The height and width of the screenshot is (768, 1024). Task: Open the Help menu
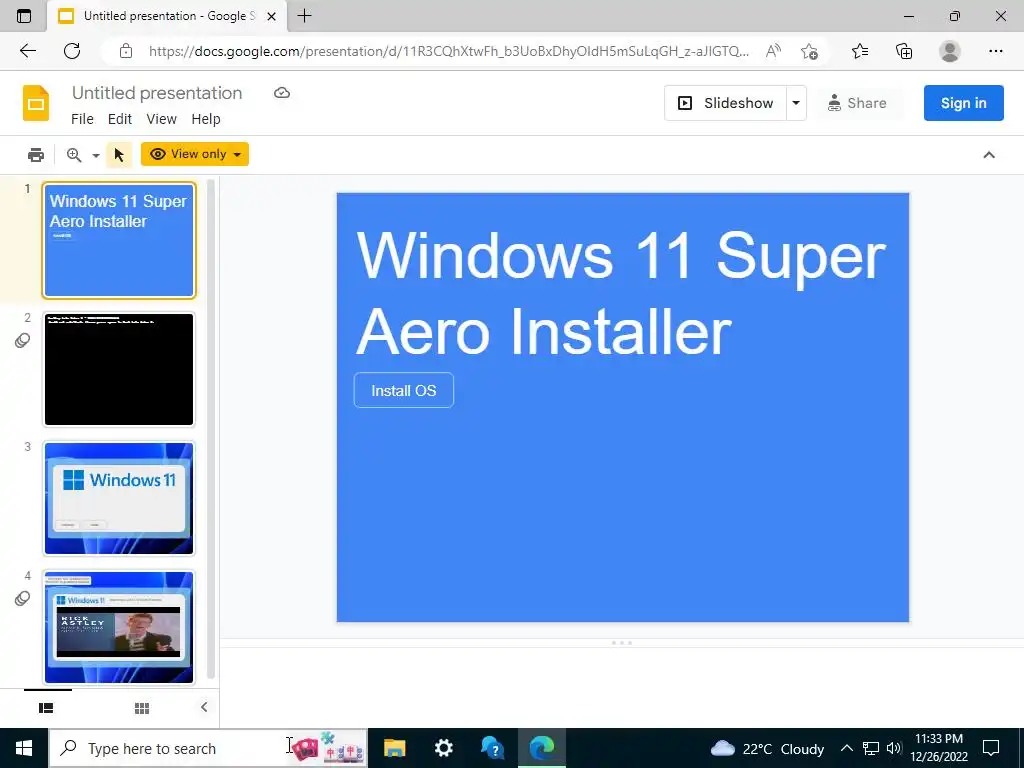tap(206, 119)
